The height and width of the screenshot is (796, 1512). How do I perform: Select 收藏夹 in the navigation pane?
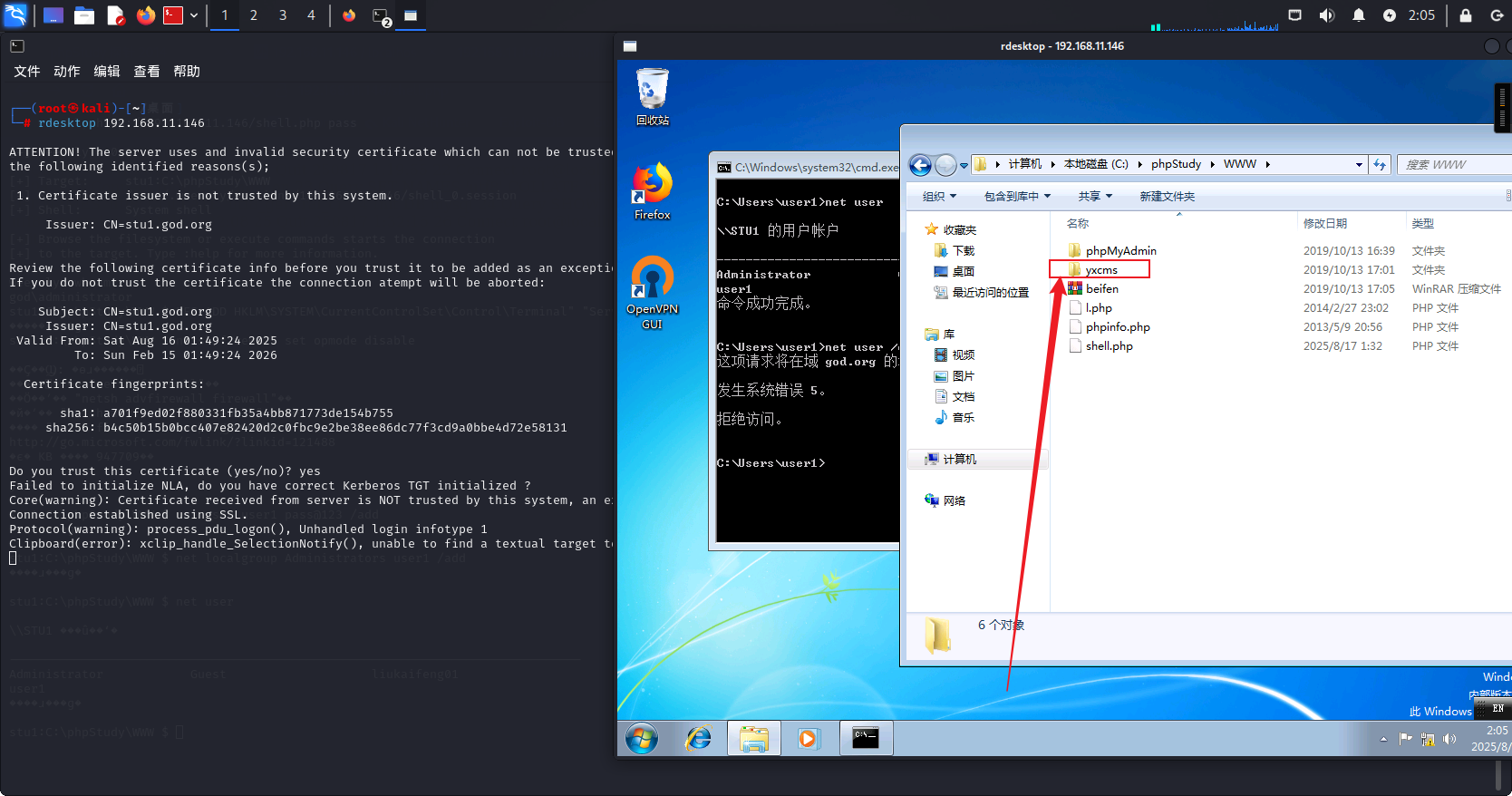(951, 229)
